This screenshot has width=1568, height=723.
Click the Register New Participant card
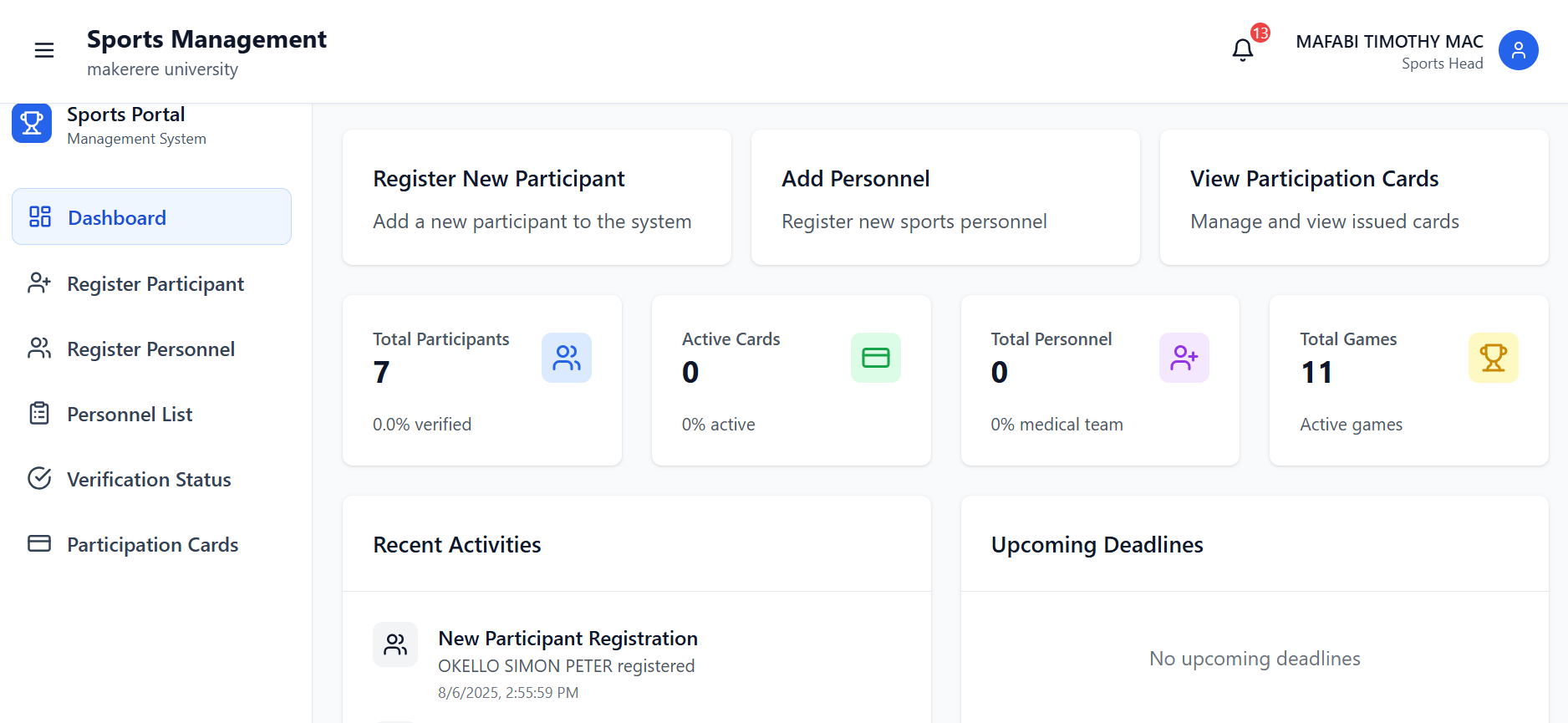(537, 197)
